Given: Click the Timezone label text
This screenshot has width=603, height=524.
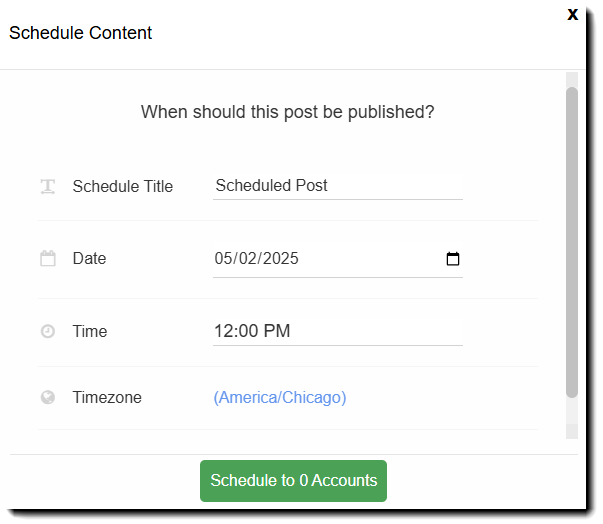Looking at the screenshot, I should click(x=107, y=397).
